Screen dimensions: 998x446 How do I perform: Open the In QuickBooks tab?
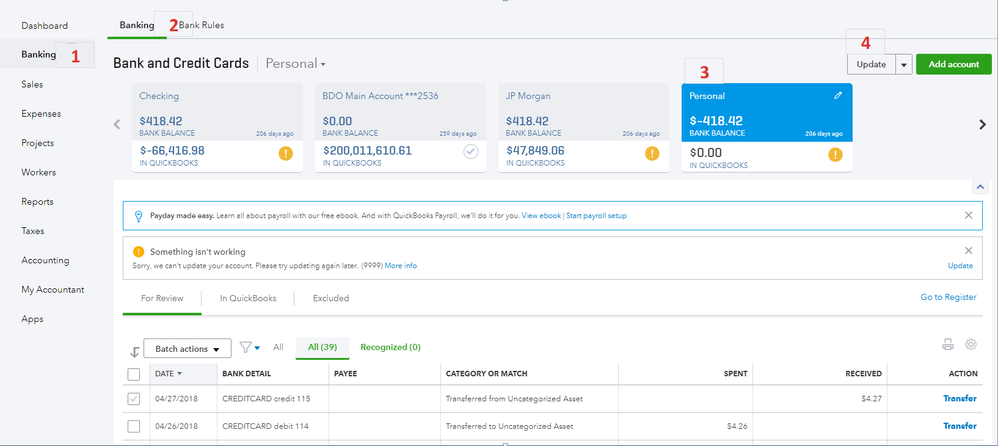click(x=248, y=298)
